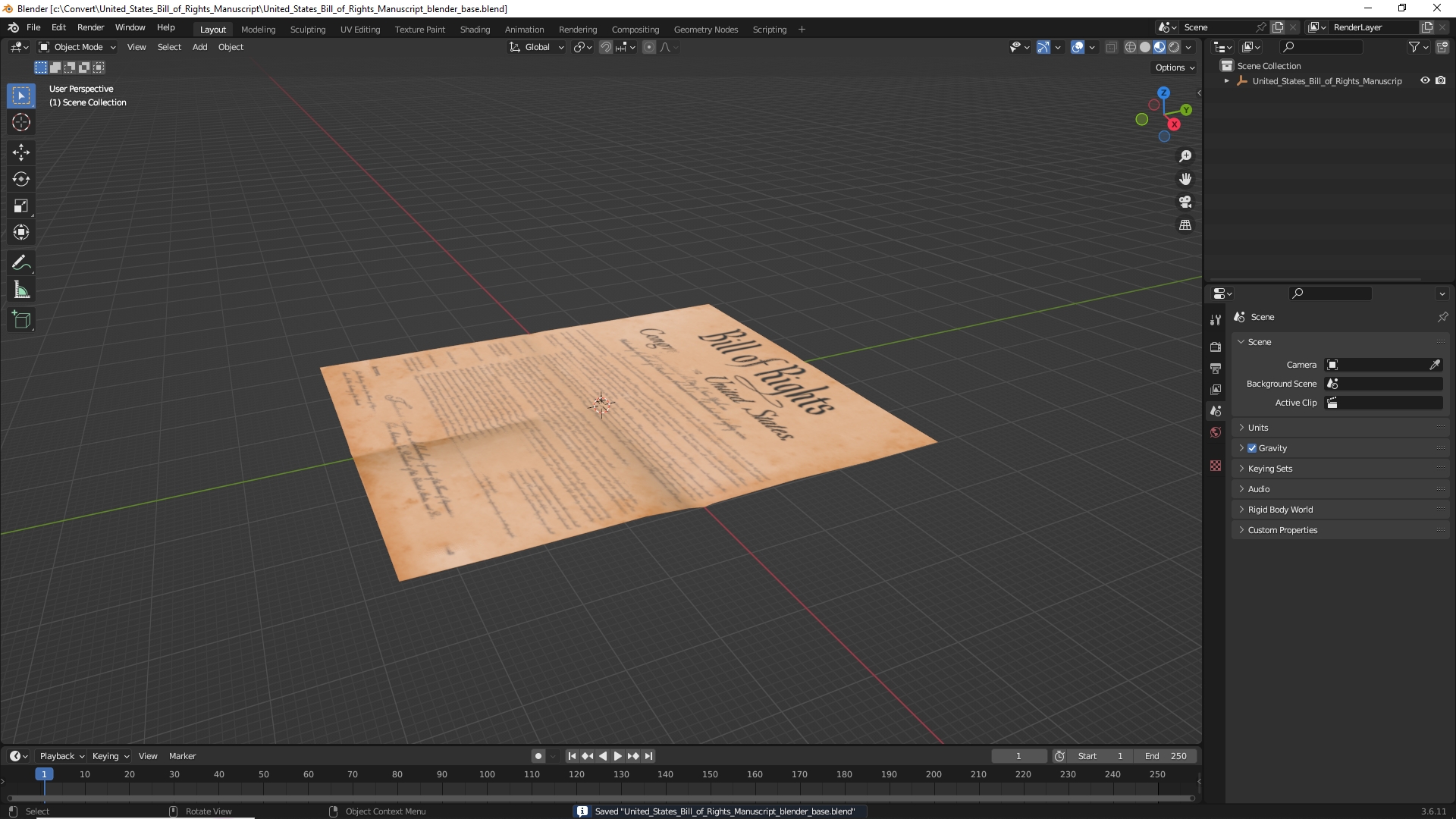
Task: Click the viewport Z axis gizmo
Action: pos(1163,93)
